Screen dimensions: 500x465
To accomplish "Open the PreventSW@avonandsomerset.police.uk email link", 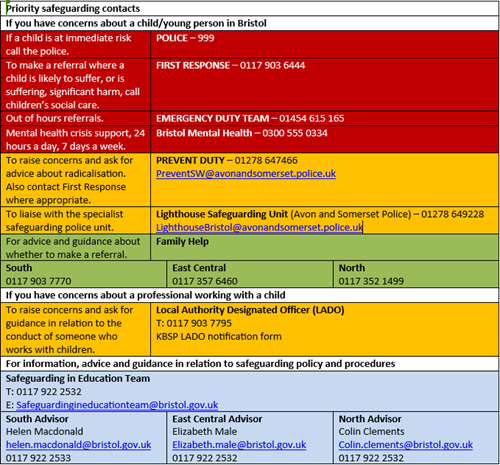I will (x=246, y=174).
